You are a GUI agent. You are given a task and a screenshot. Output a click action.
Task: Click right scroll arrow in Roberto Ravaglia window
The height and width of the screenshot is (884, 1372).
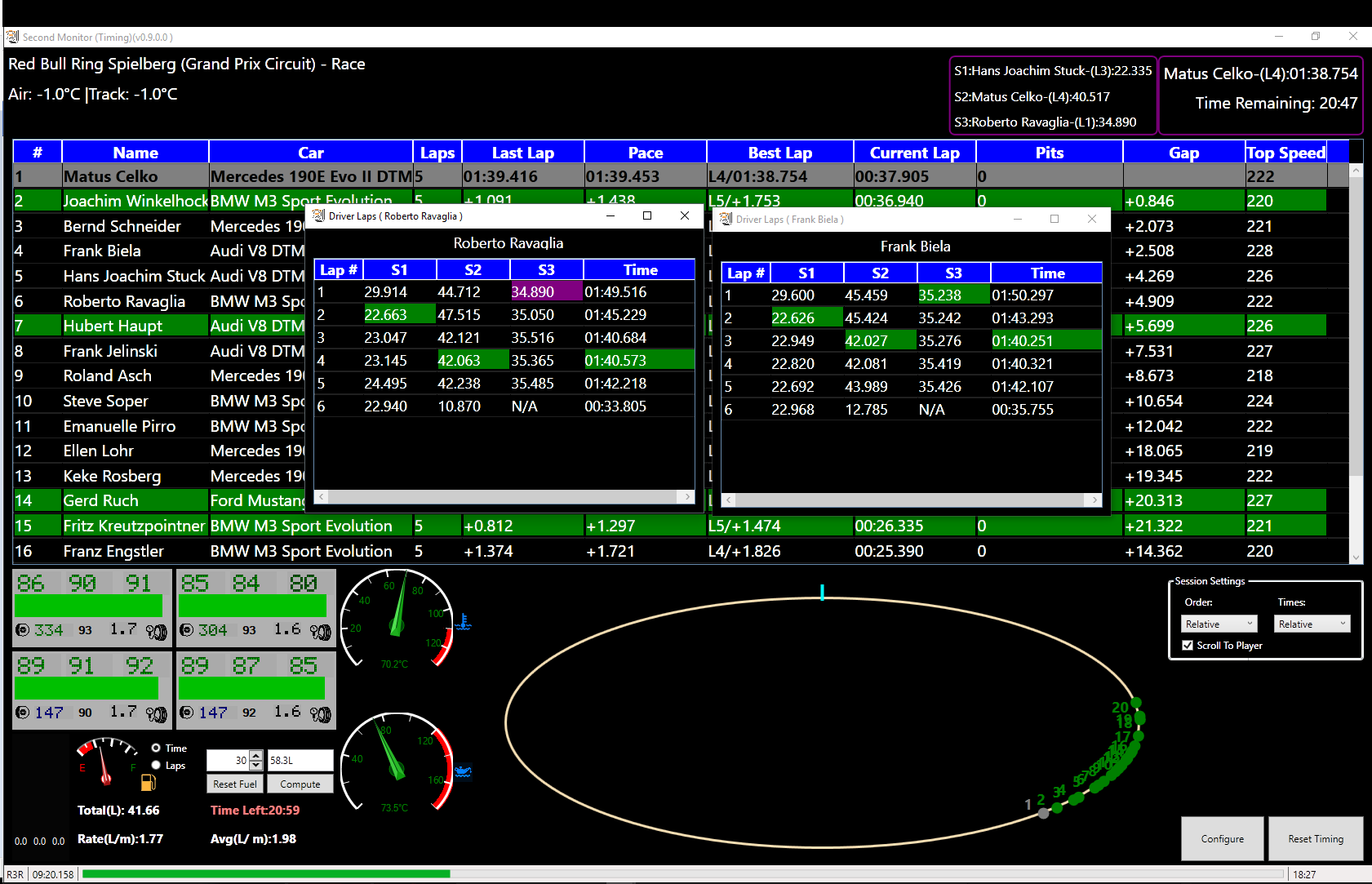coord(687,496)
